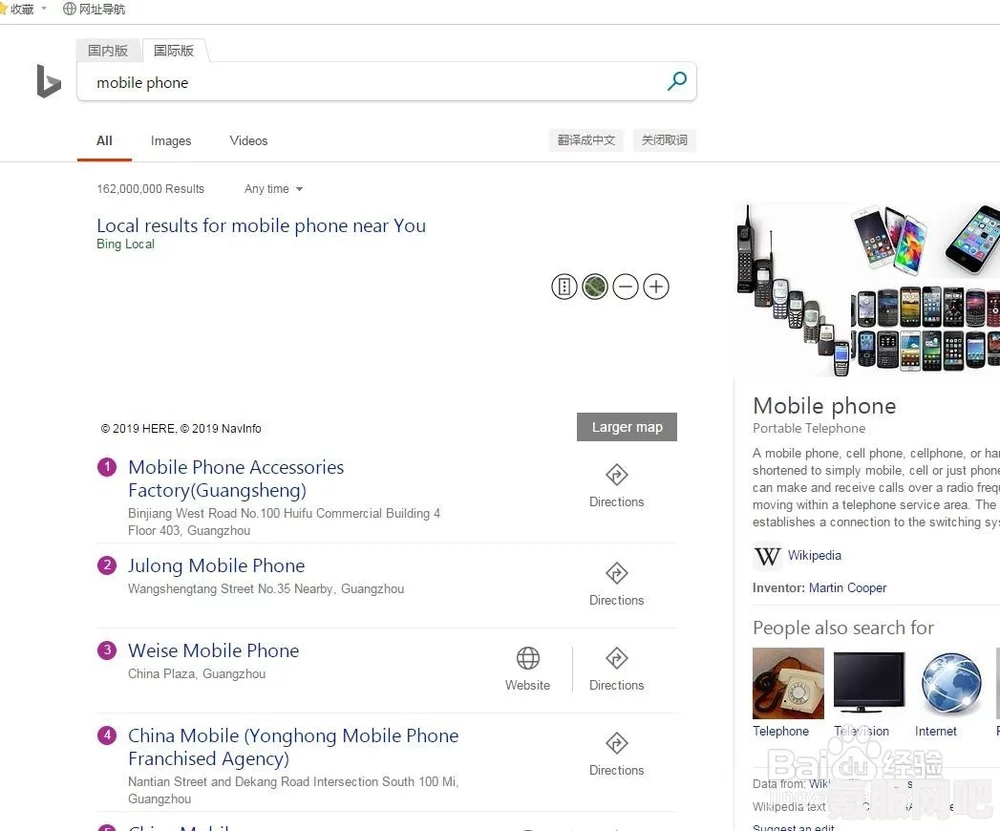Zoom out the map with minus button

tap(626, 287)
